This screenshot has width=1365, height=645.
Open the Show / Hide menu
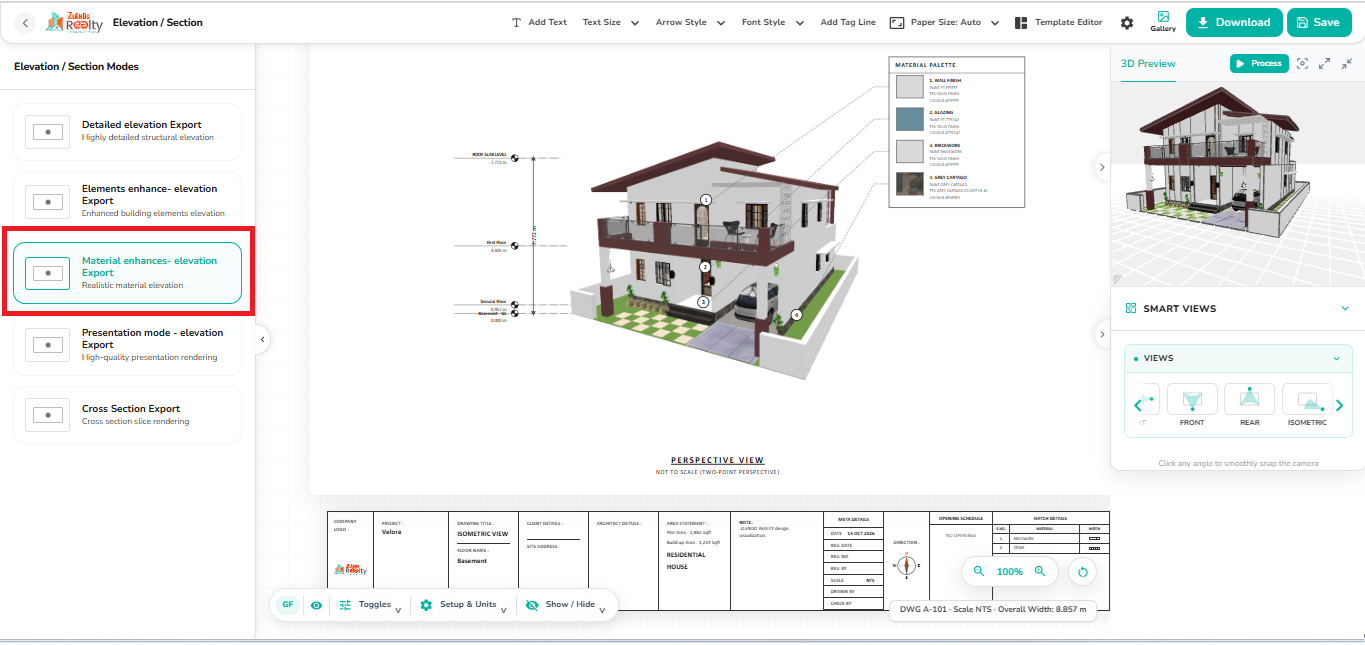click(x=566, y=605)
